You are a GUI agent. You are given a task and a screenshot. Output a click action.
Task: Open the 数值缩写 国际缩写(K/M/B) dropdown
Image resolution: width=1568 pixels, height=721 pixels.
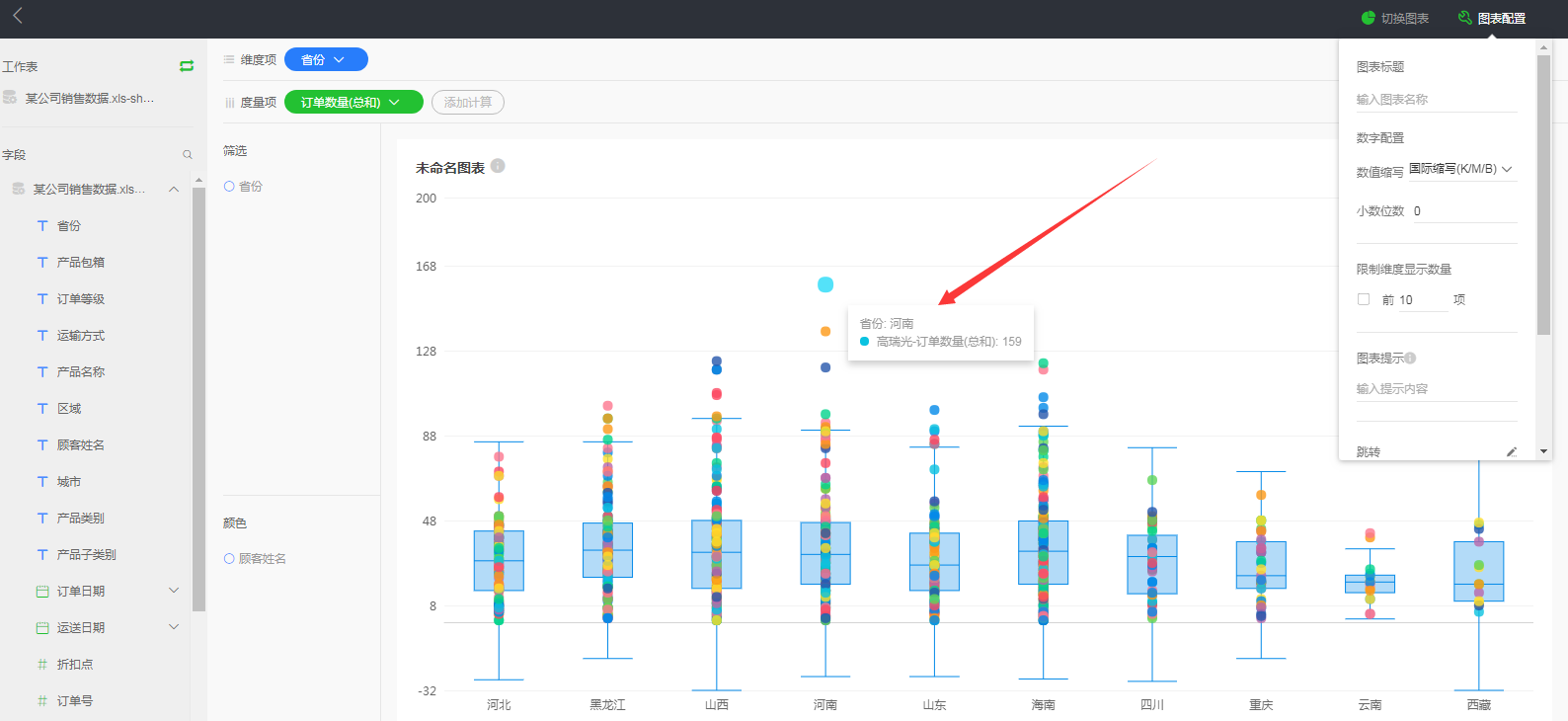[1461, 170]
